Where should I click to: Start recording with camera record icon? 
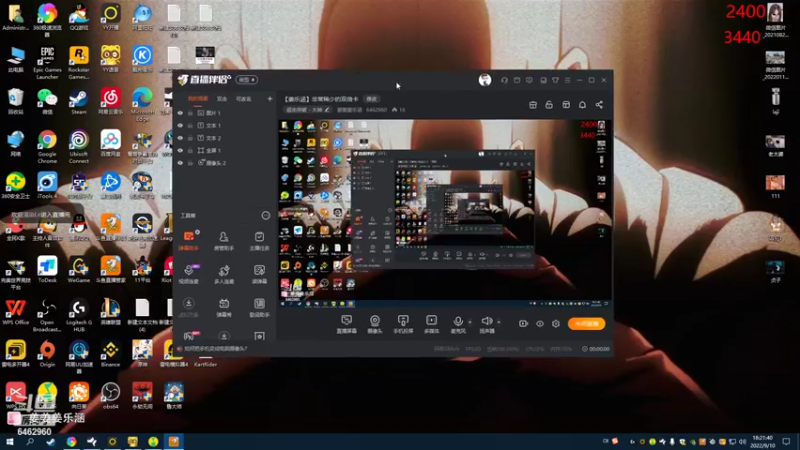[x=523, y=323]
